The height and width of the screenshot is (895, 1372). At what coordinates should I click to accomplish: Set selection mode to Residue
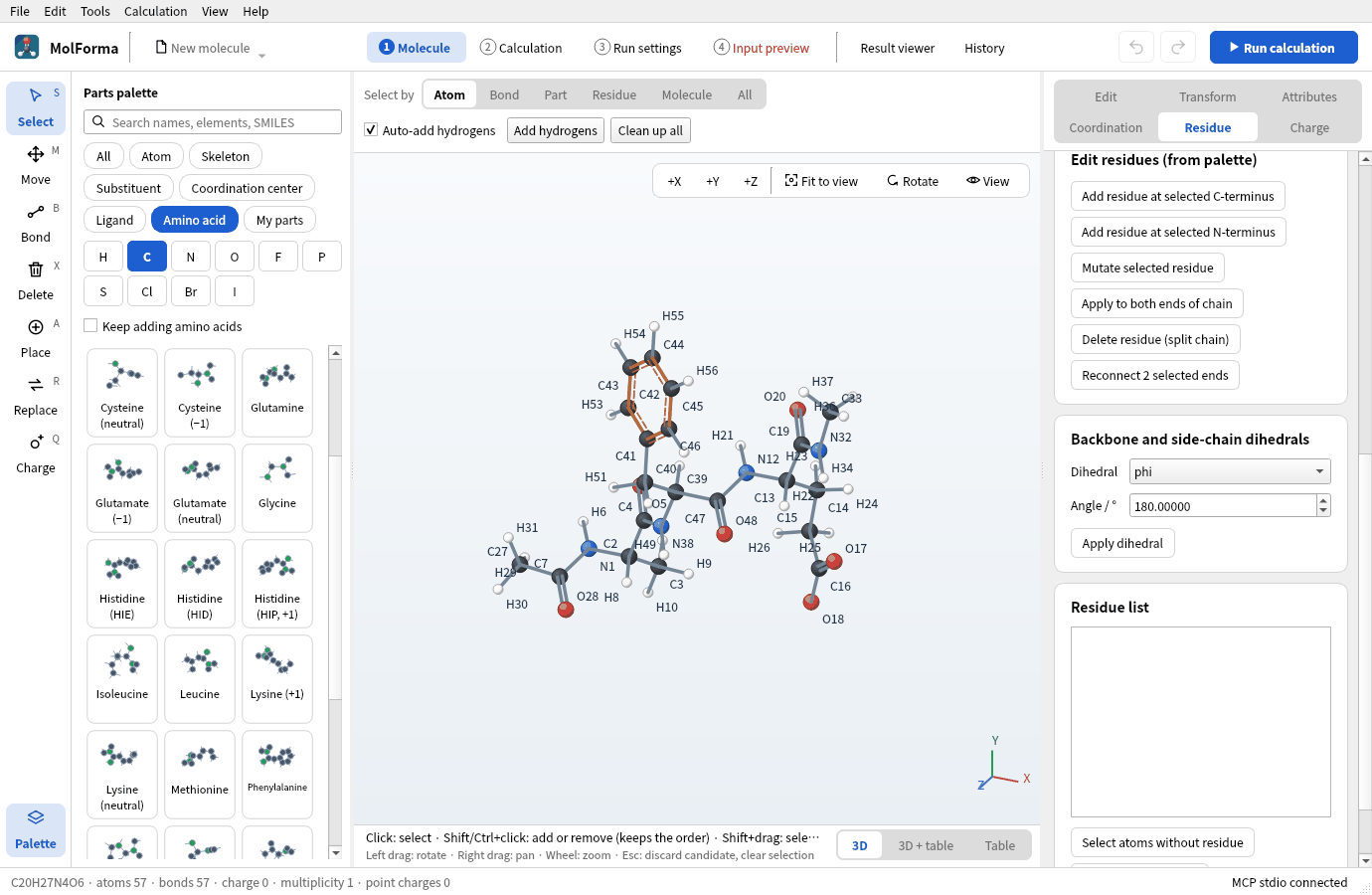tap(614, 94)
